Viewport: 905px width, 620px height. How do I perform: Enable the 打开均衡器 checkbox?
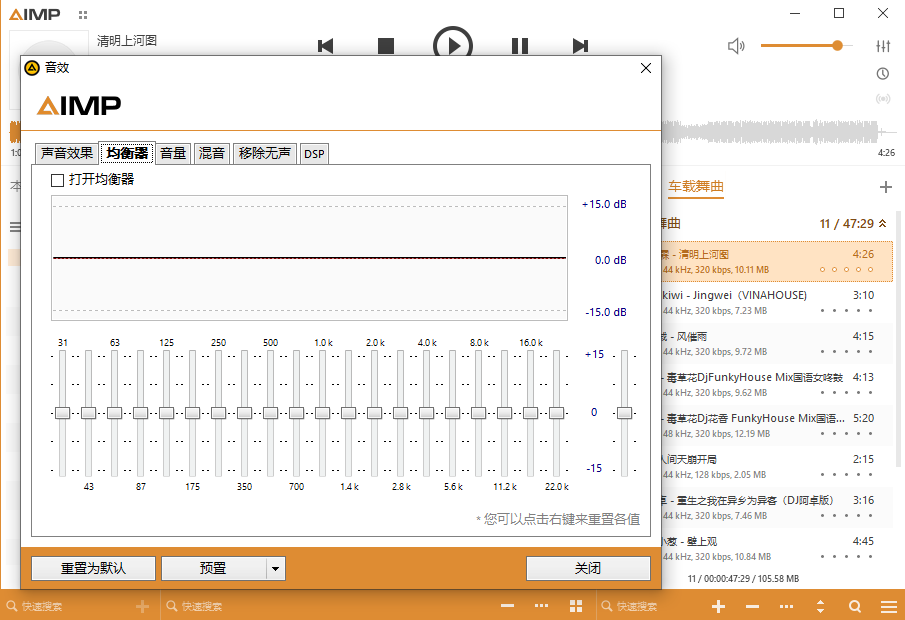click(56, 179)
